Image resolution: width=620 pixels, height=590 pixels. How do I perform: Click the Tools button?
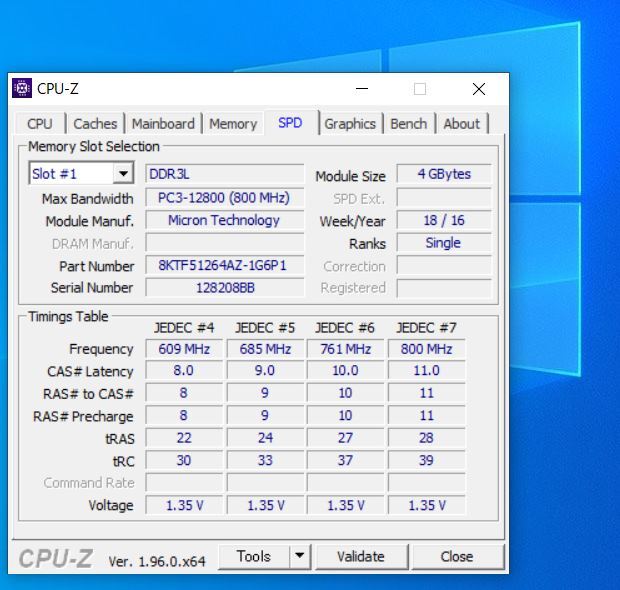pyautogui.click(x=254, y=556)
